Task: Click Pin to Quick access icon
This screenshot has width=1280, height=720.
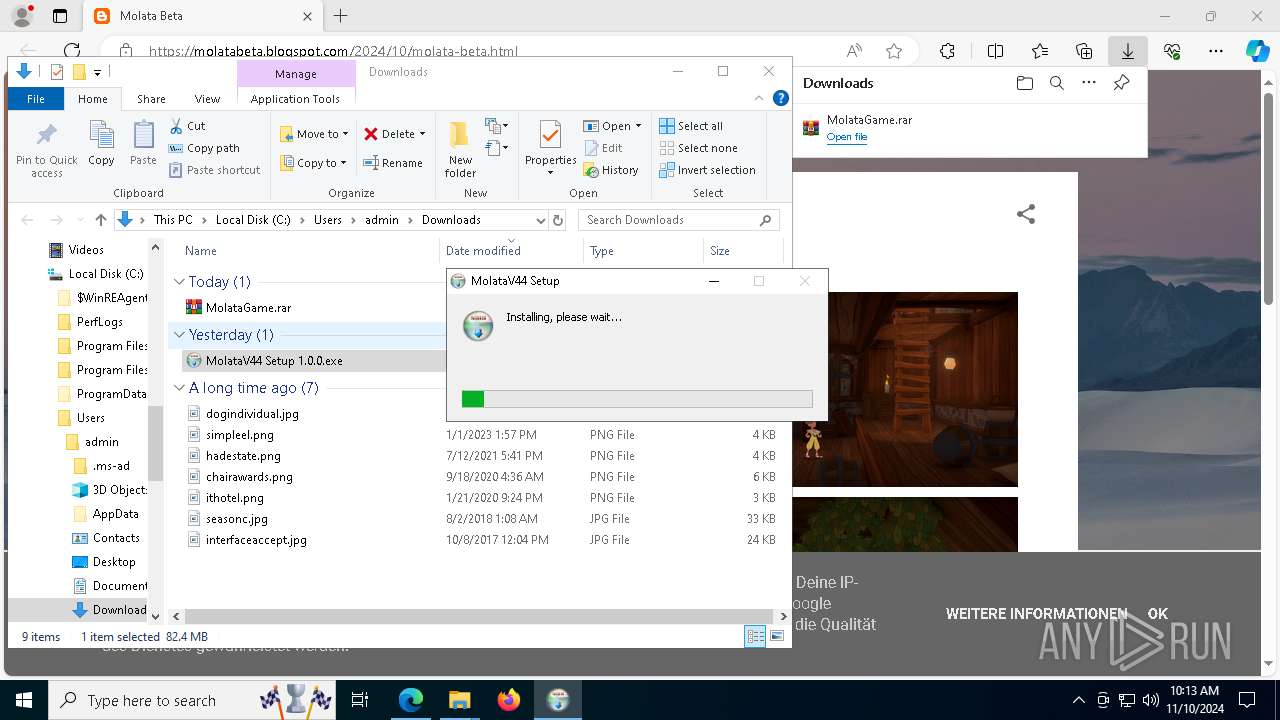Action: 46,149
